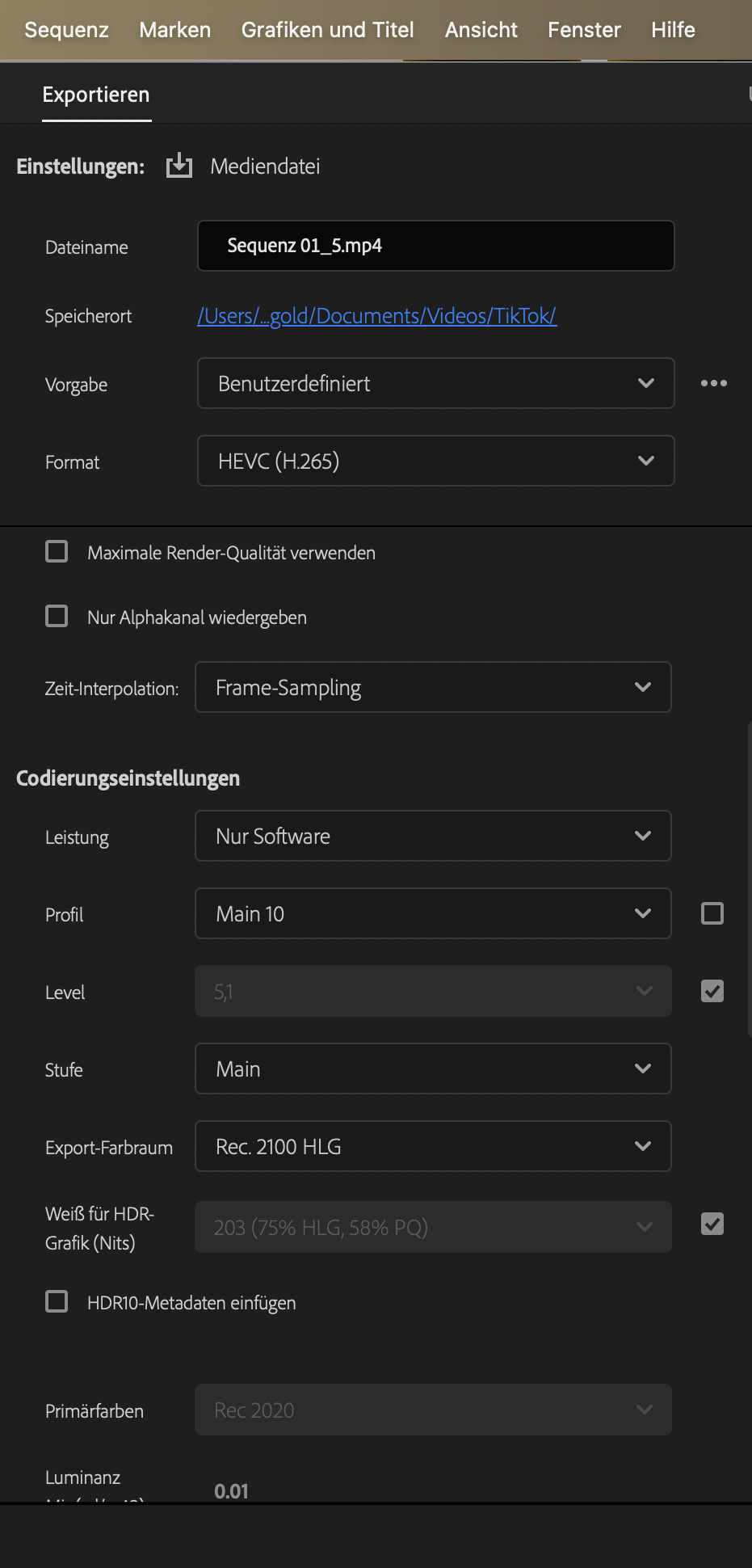Screen dimensions: 752x1568
Task: Click the Luminanz 0.01 value
Action: [231, 1491]
